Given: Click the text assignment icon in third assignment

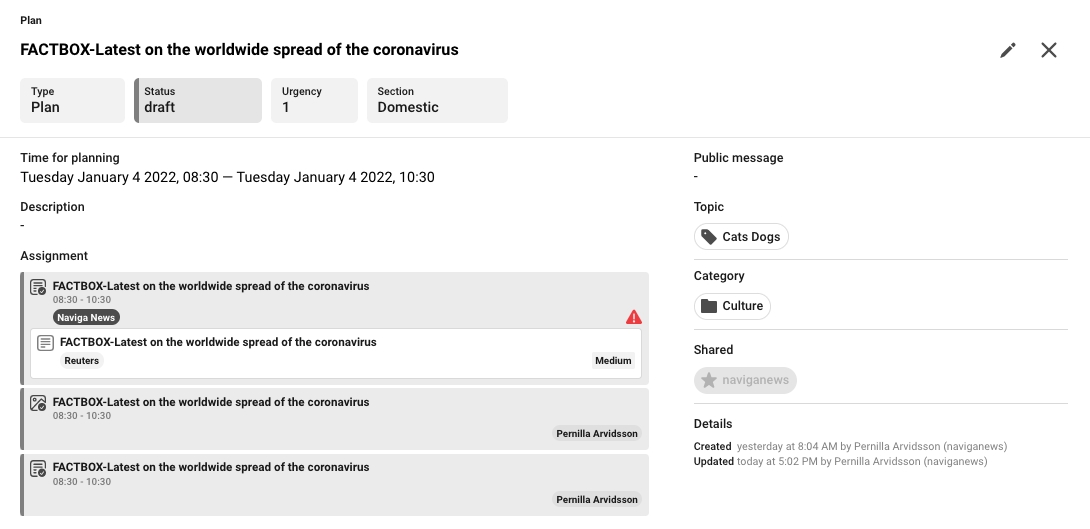Looking at the screenshot, I should (38, 468).
